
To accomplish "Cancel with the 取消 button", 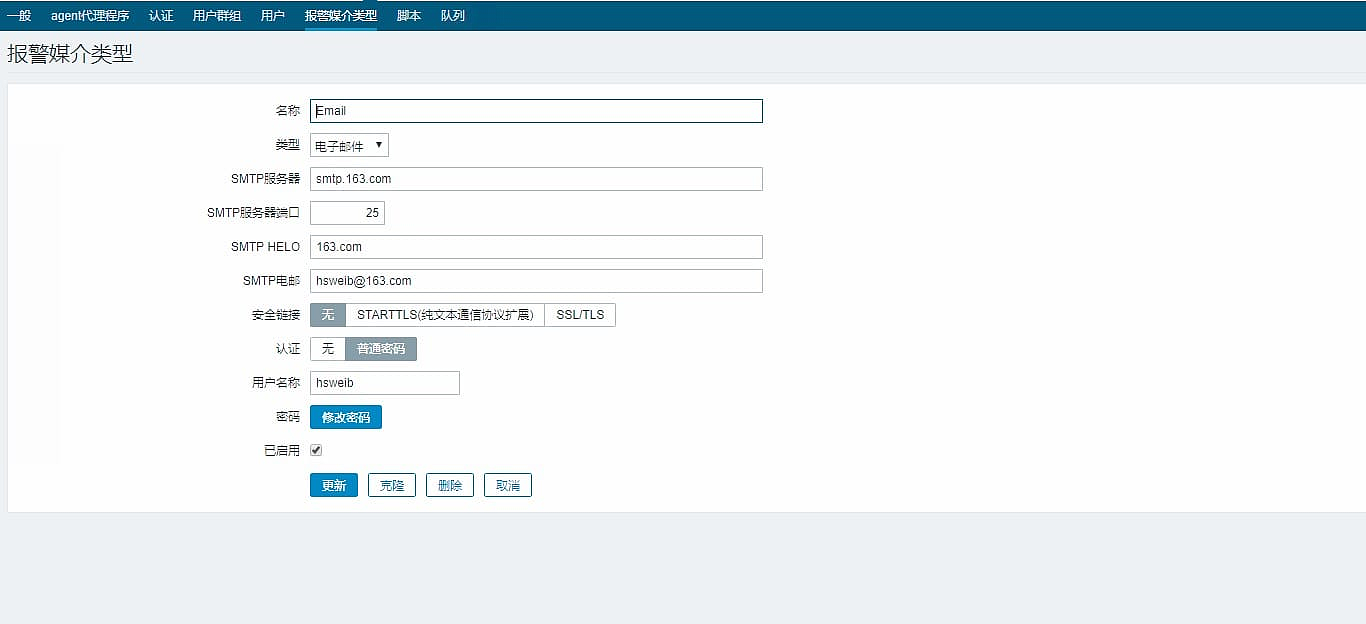I will pos(508,485).
